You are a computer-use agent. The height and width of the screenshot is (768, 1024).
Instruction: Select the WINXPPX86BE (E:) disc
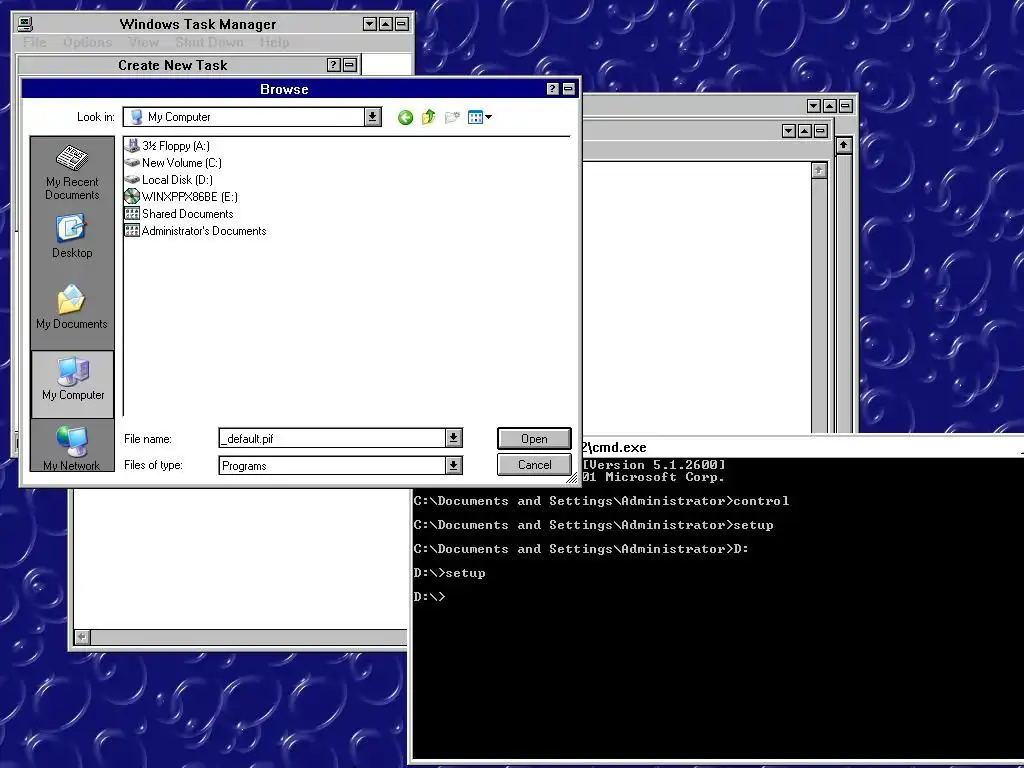[x=181, y=197]
